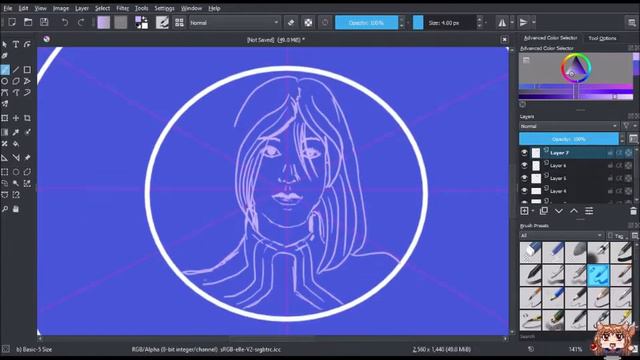Select the Pan hand tool
Viewport: 640px width, 360px height.
(x=16, y=209)
